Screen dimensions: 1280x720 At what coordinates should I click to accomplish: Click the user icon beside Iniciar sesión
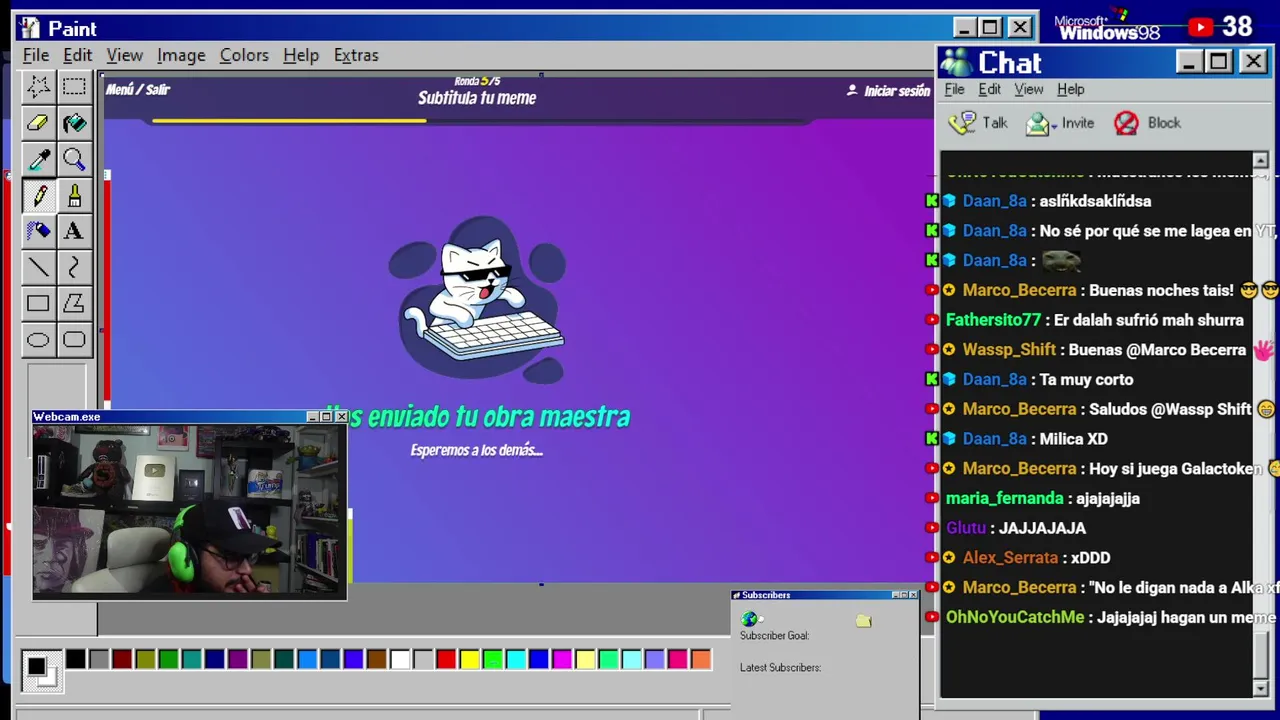point(852,90)
